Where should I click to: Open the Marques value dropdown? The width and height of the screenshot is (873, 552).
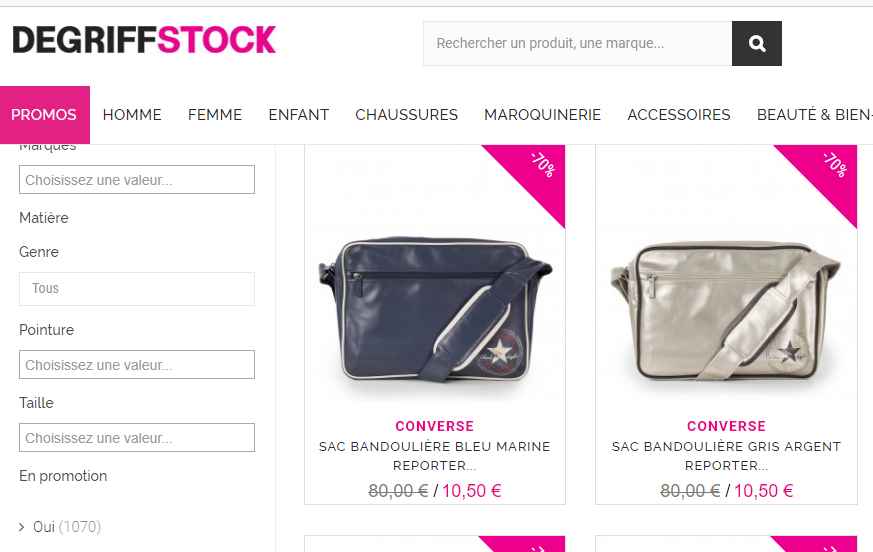click(137, 179)
